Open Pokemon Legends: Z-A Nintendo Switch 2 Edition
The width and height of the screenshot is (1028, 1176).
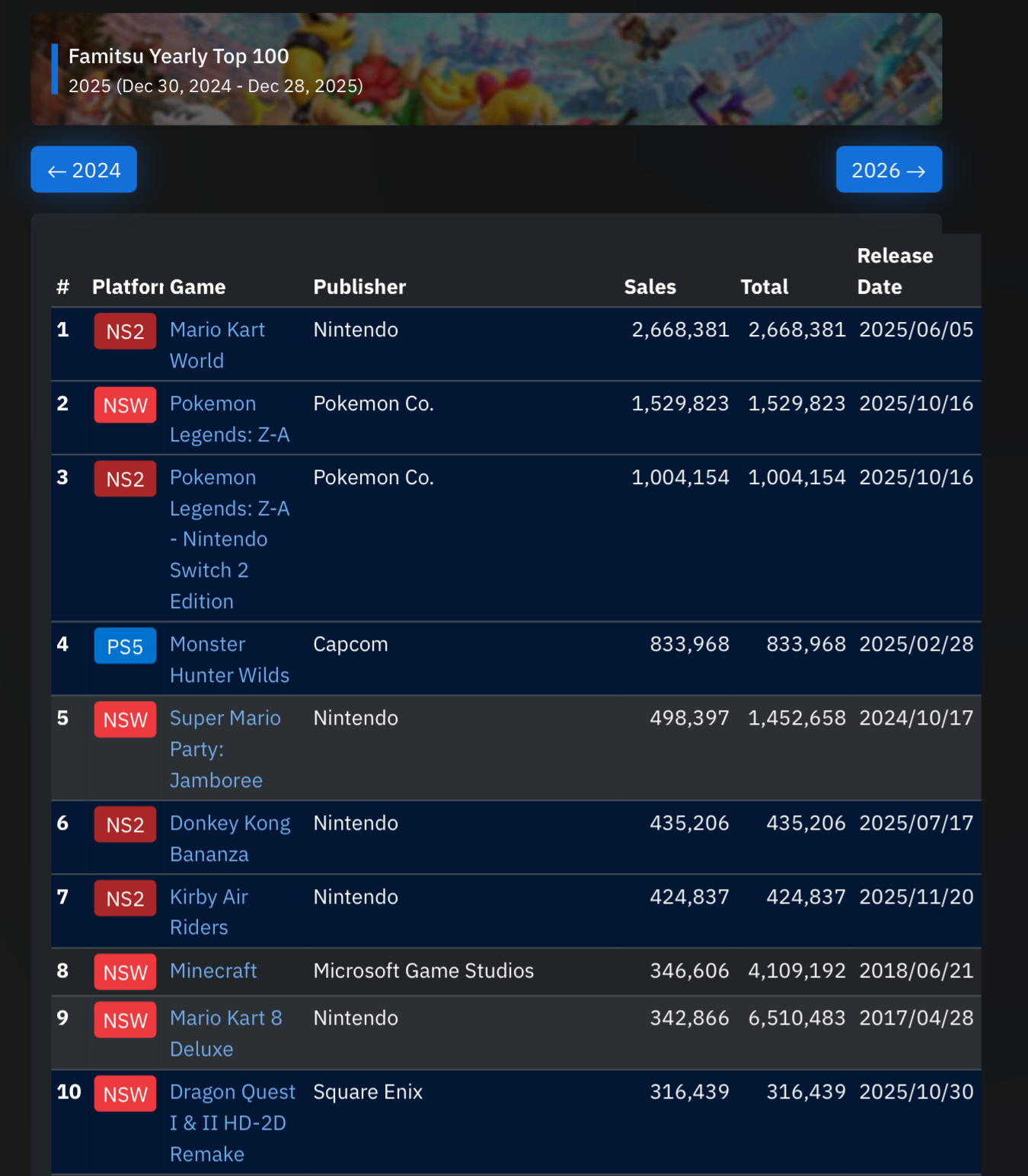[229, 539]
